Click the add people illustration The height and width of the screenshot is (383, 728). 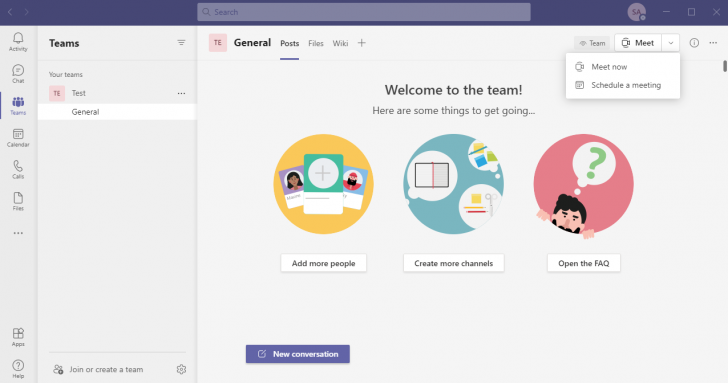point(324,184)
